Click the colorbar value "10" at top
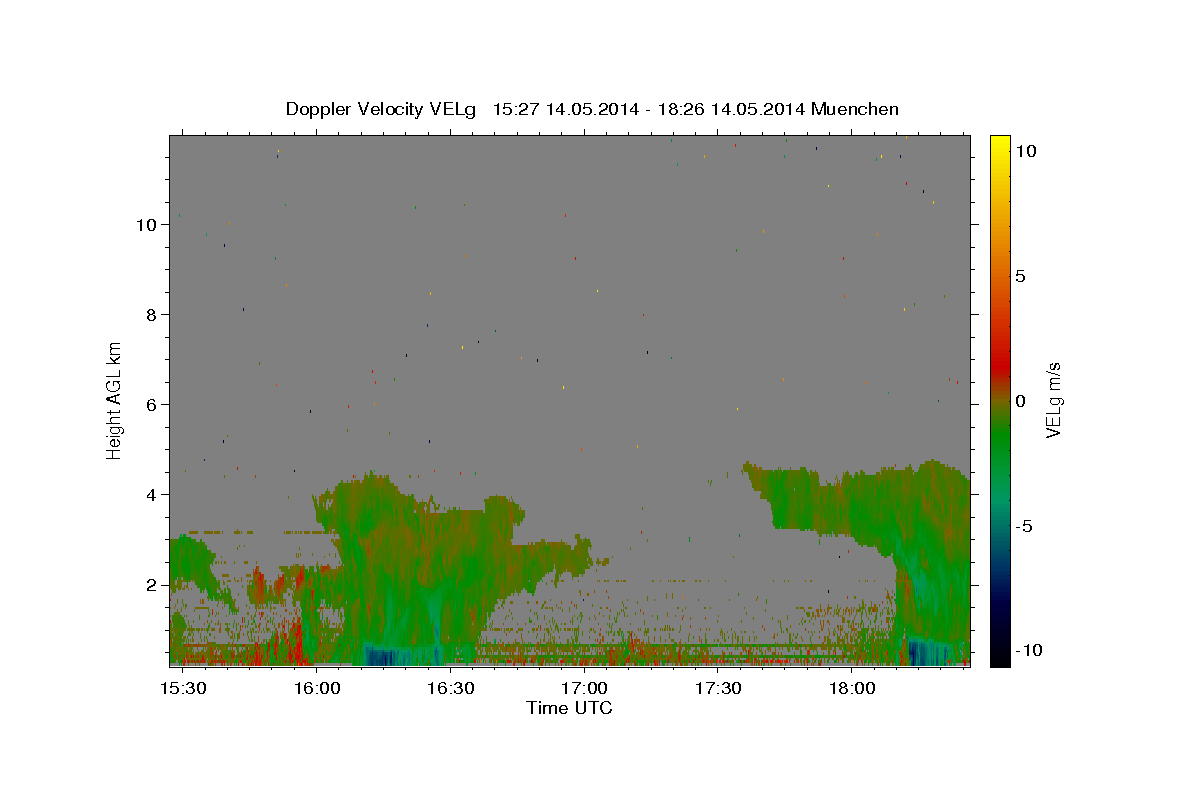The image size is (1200, 800). pos(1025,151)
